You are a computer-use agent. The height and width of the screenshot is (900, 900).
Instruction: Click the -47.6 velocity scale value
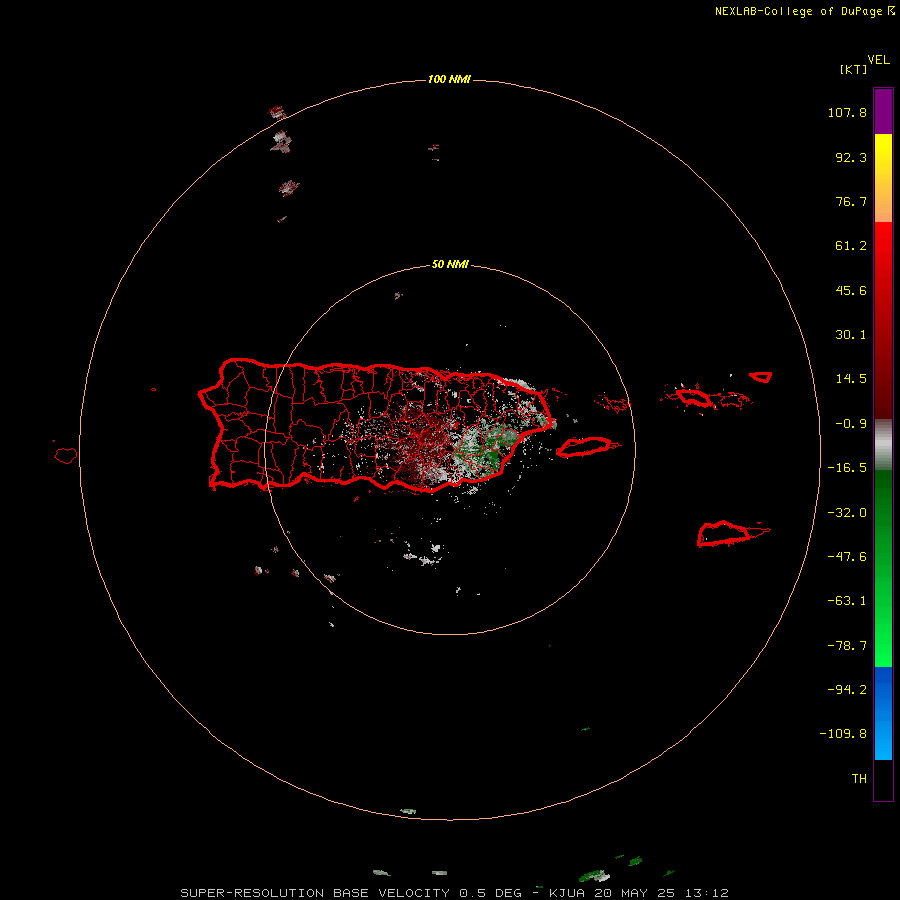pyautogui.click(x=847, y=557)
